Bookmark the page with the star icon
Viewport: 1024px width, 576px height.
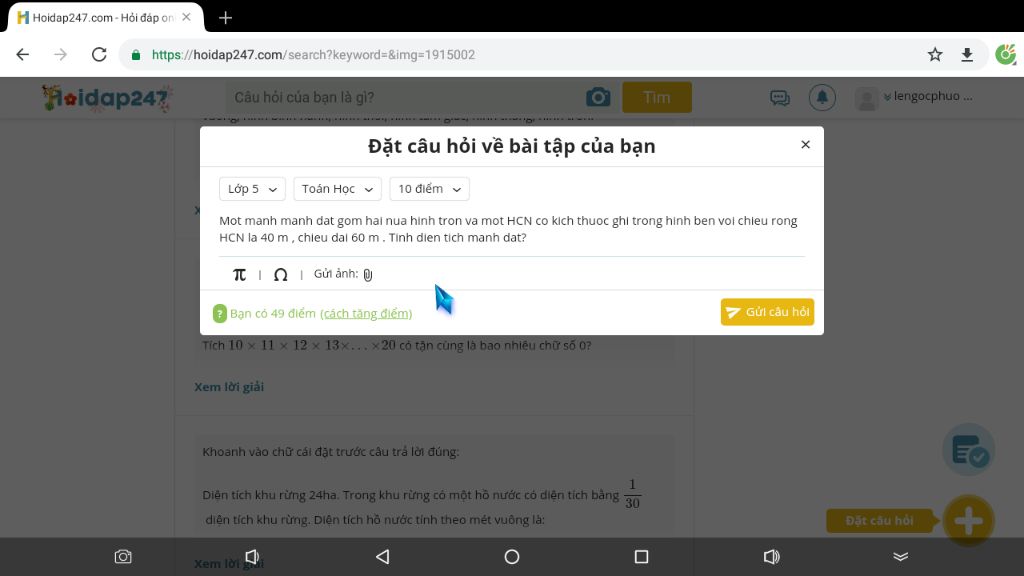coord(935,55)
